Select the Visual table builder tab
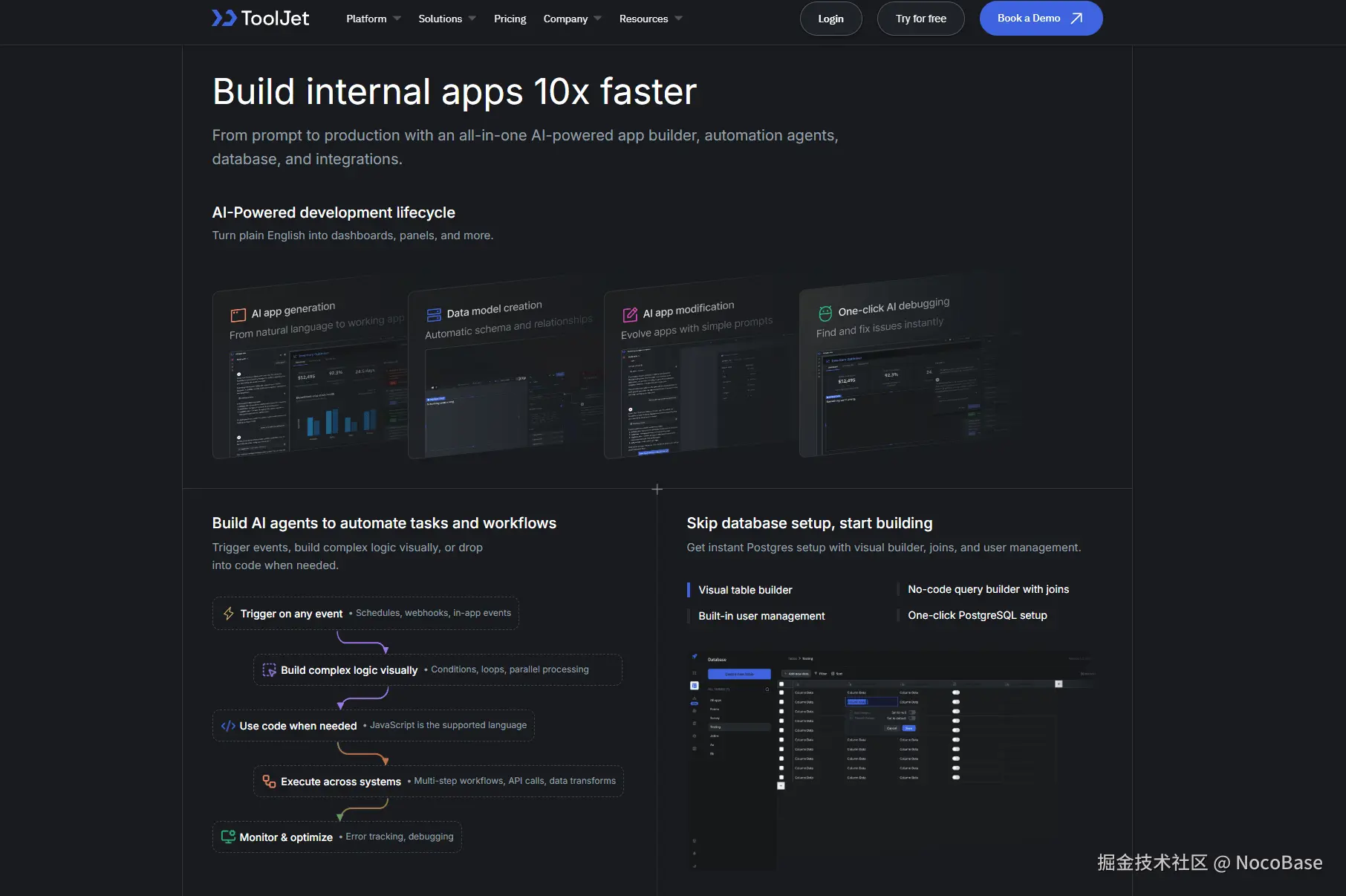The image size is (1346, 896). [745, 590]
